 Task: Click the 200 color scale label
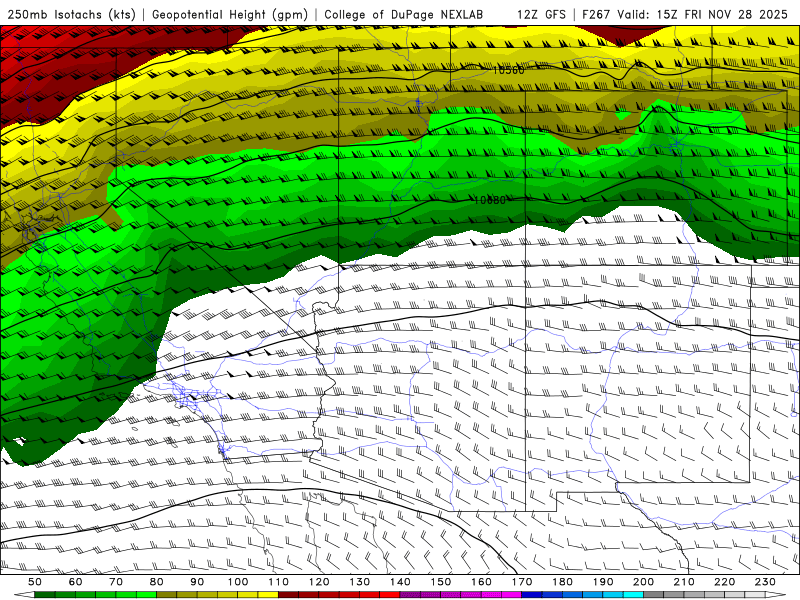pyautogui.click(x=644, y=582)
